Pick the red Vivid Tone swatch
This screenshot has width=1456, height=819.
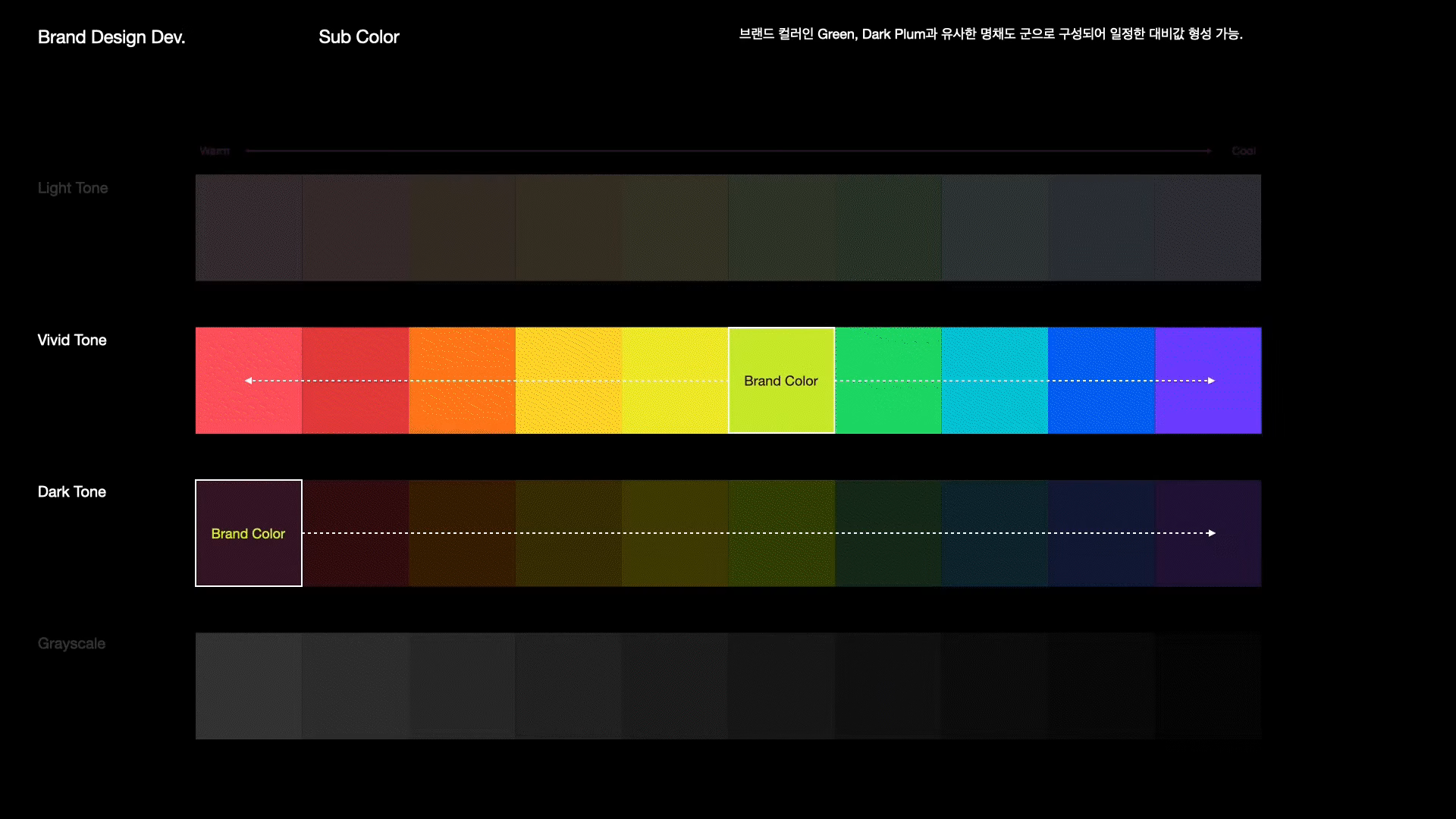[x=356, y=381]
